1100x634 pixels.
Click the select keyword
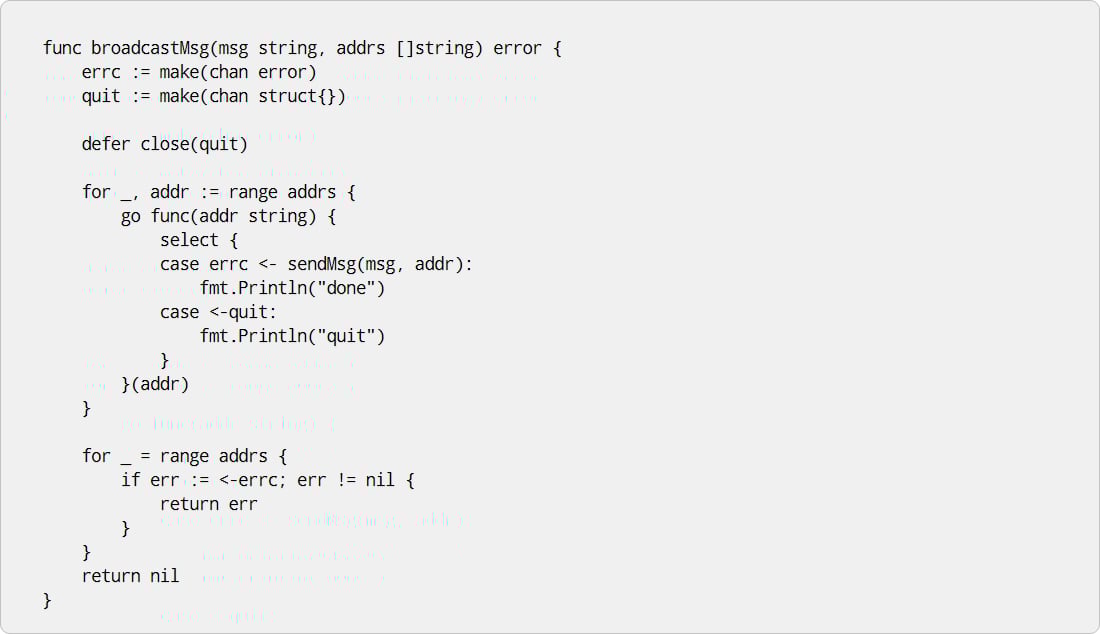click(189, 240)
